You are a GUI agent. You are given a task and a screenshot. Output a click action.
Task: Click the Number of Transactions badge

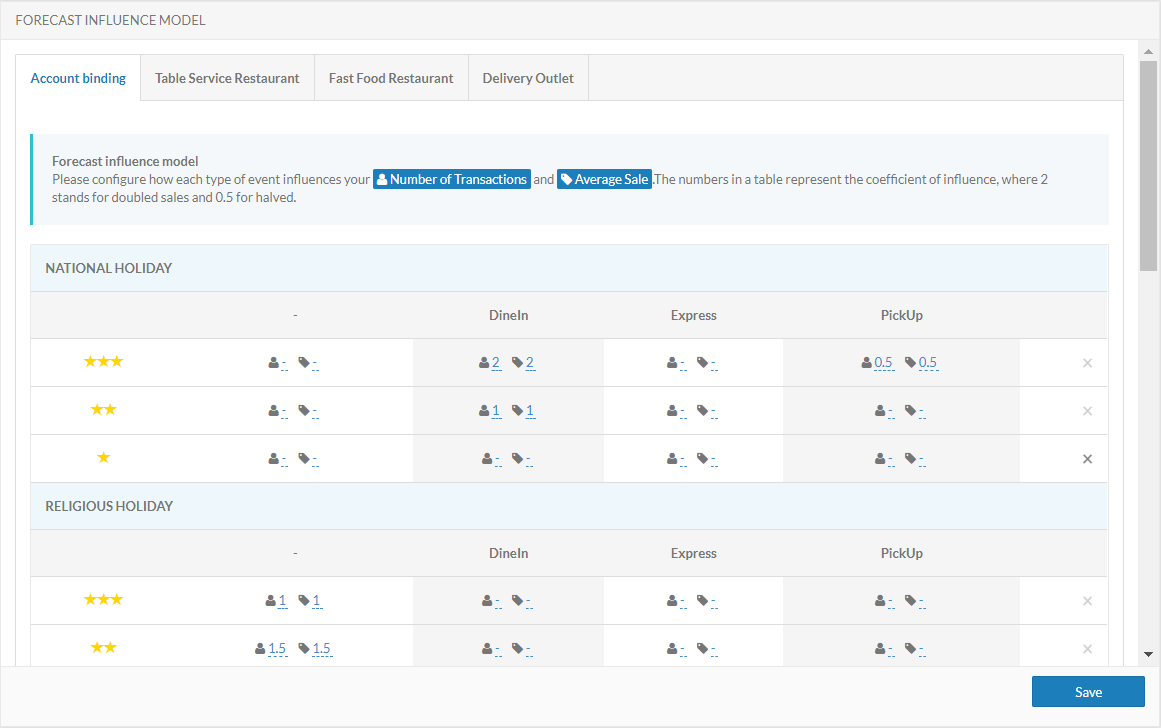point(452,180)
